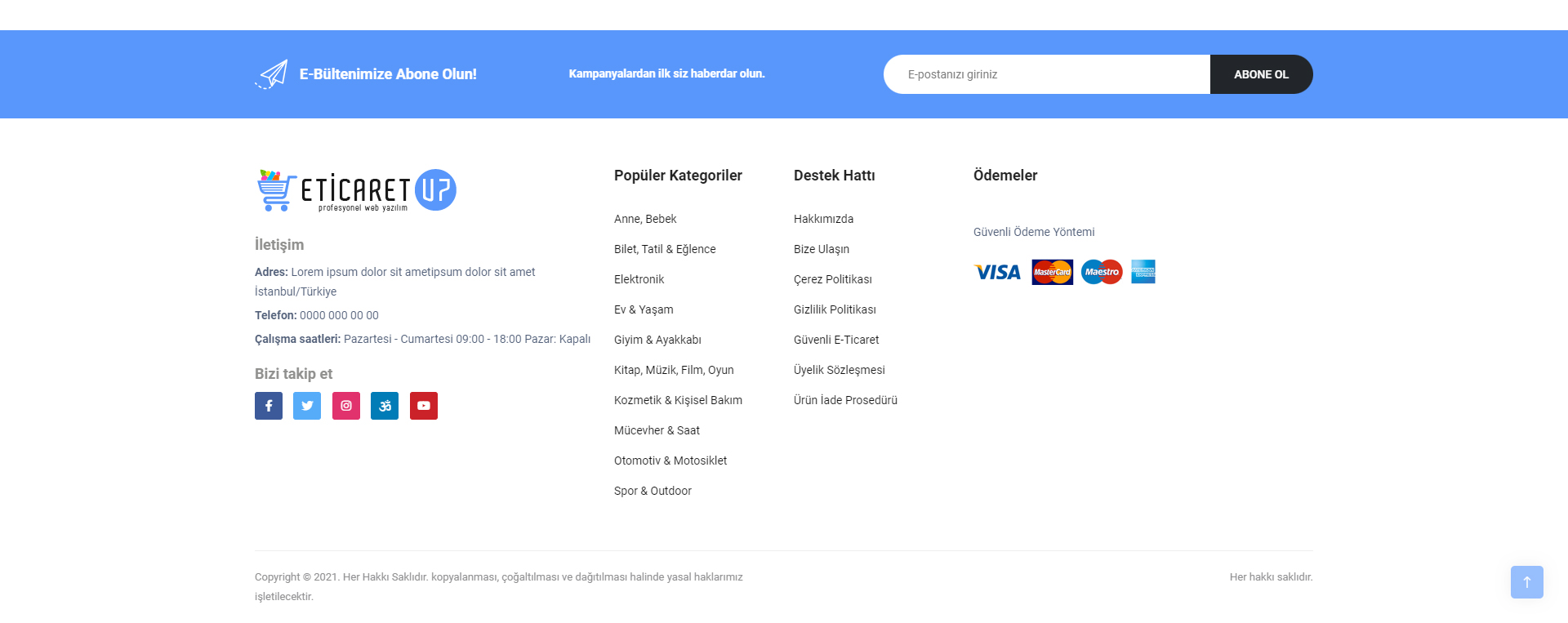Click the MasterCard payment logo
This screenshot has height=623, width=1568.
(x=1052, y=272)
